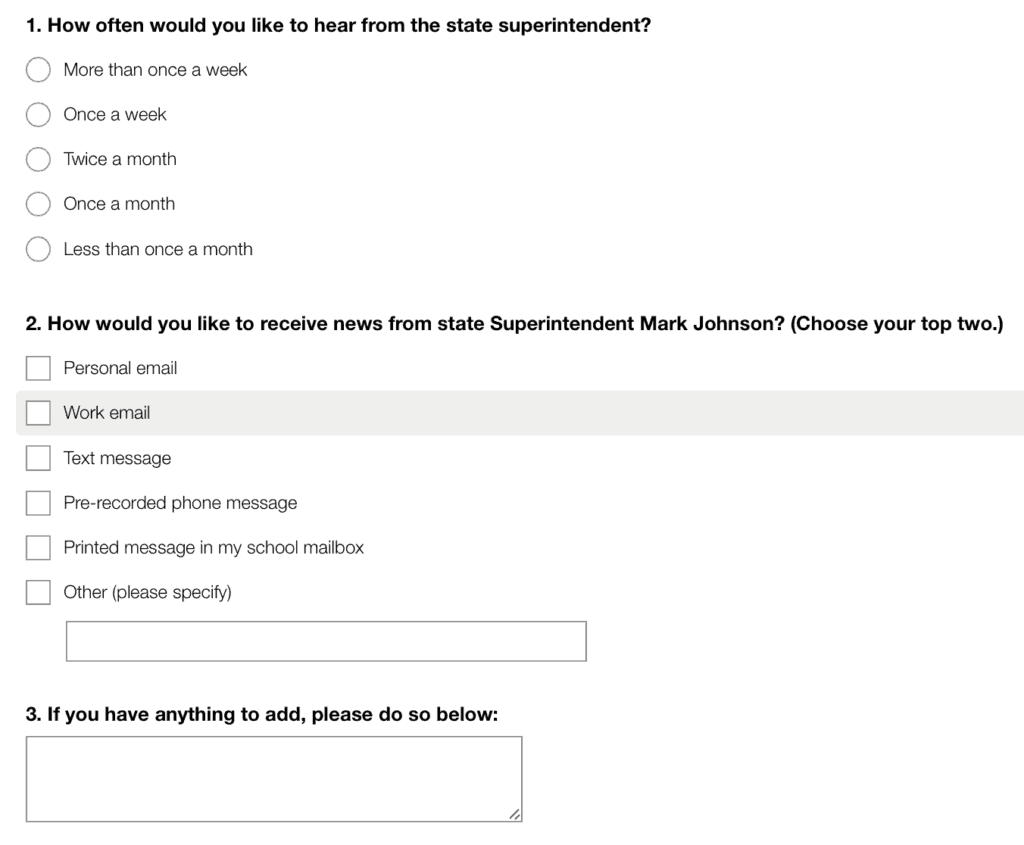
Task: Click the text area resize handle
Action: (x=515, y=814)
